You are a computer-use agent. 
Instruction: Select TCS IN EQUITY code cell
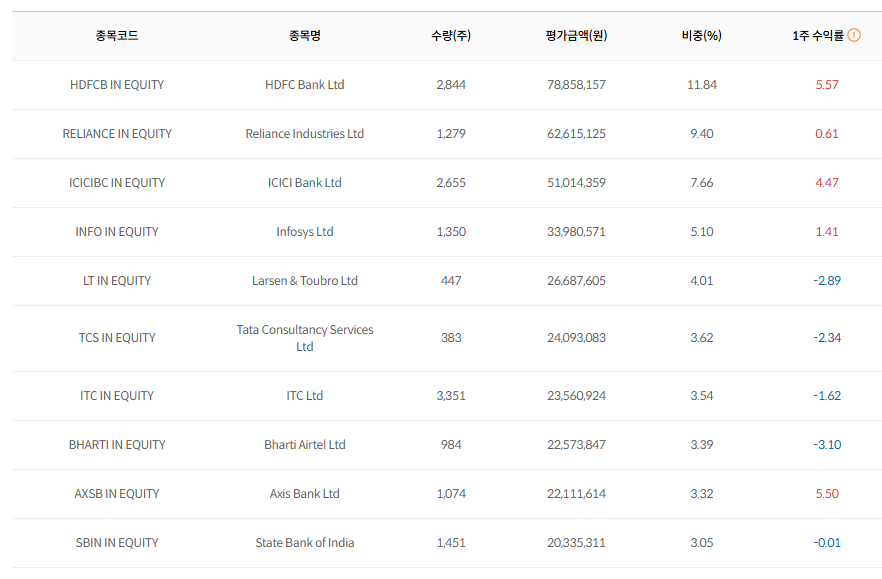117,338
